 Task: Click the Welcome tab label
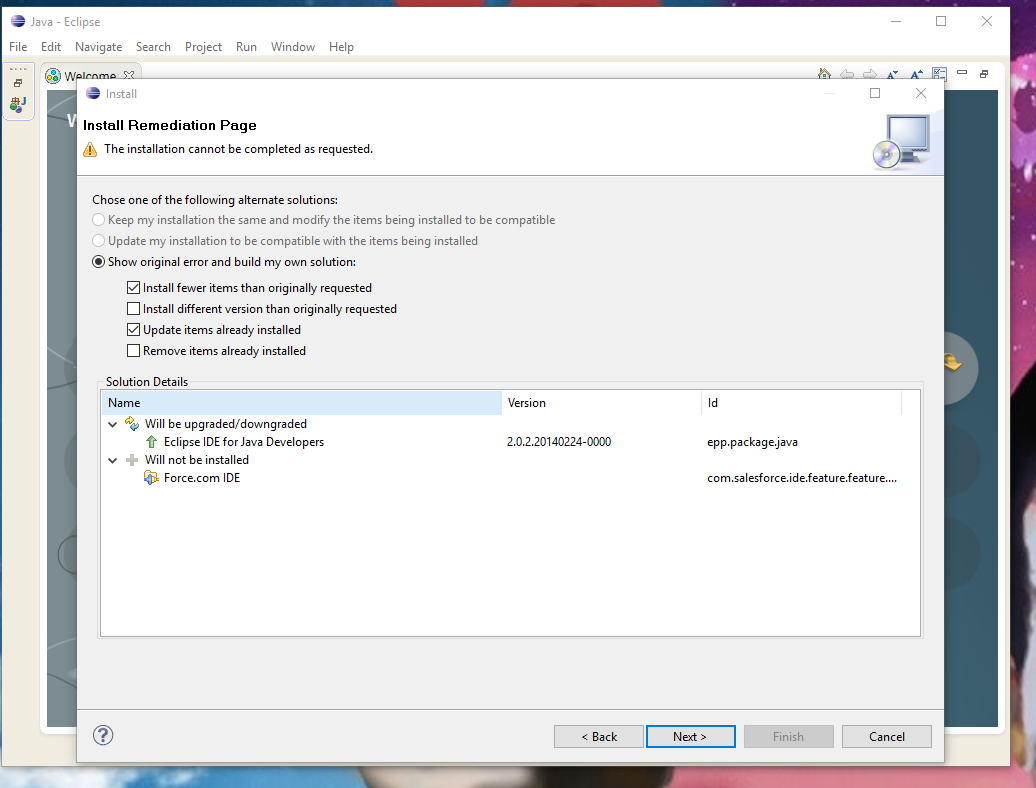click(x=91, y=75)
